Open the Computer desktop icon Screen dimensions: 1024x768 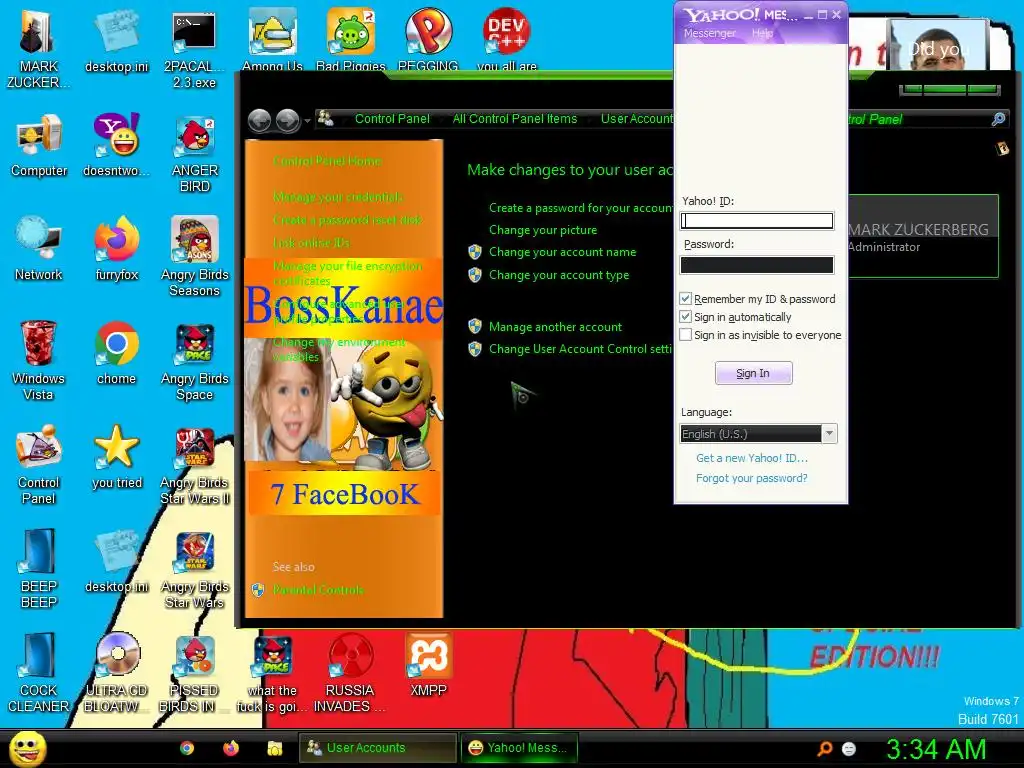(x=39, y=146)
